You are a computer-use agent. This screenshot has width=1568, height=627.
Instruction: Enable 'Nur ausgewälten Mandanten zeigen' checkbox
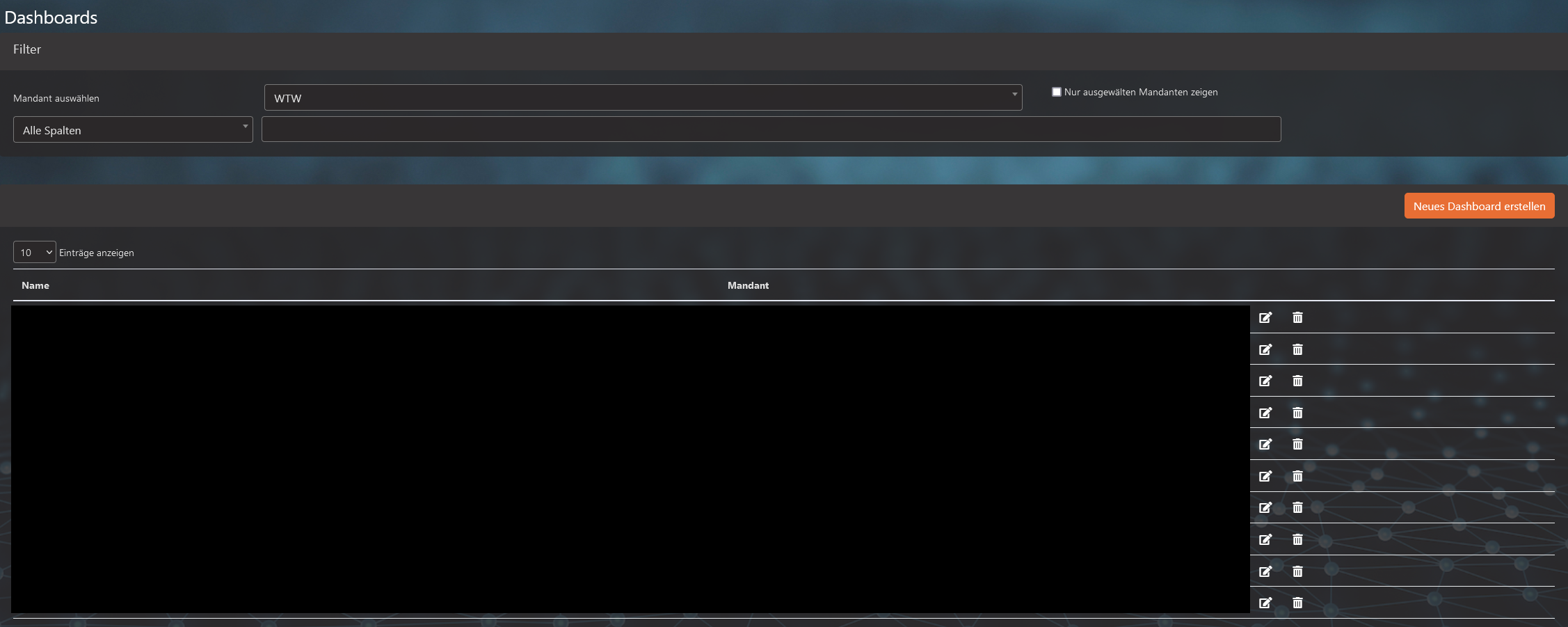pos(1057,92)
